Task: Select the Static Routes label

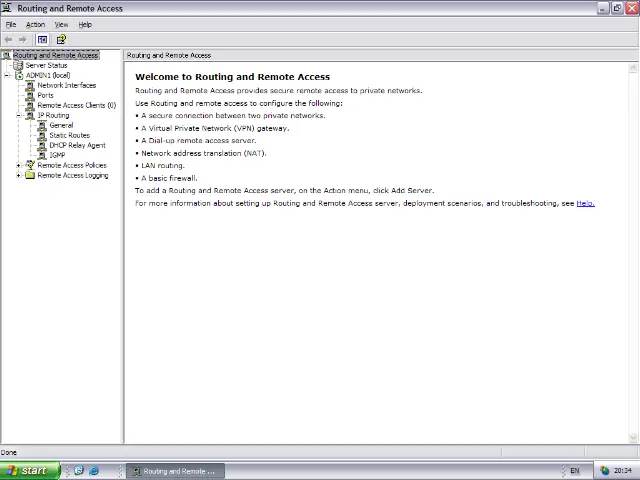Action: [69, 136]
